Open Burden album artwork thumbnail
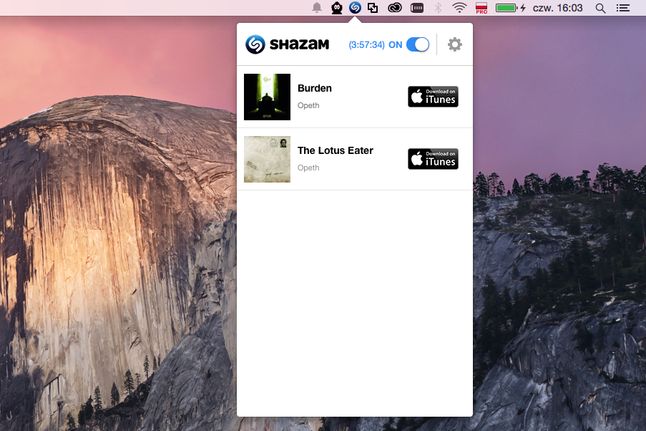The height and width of the screenshot is (431, 646). point(267,97)
